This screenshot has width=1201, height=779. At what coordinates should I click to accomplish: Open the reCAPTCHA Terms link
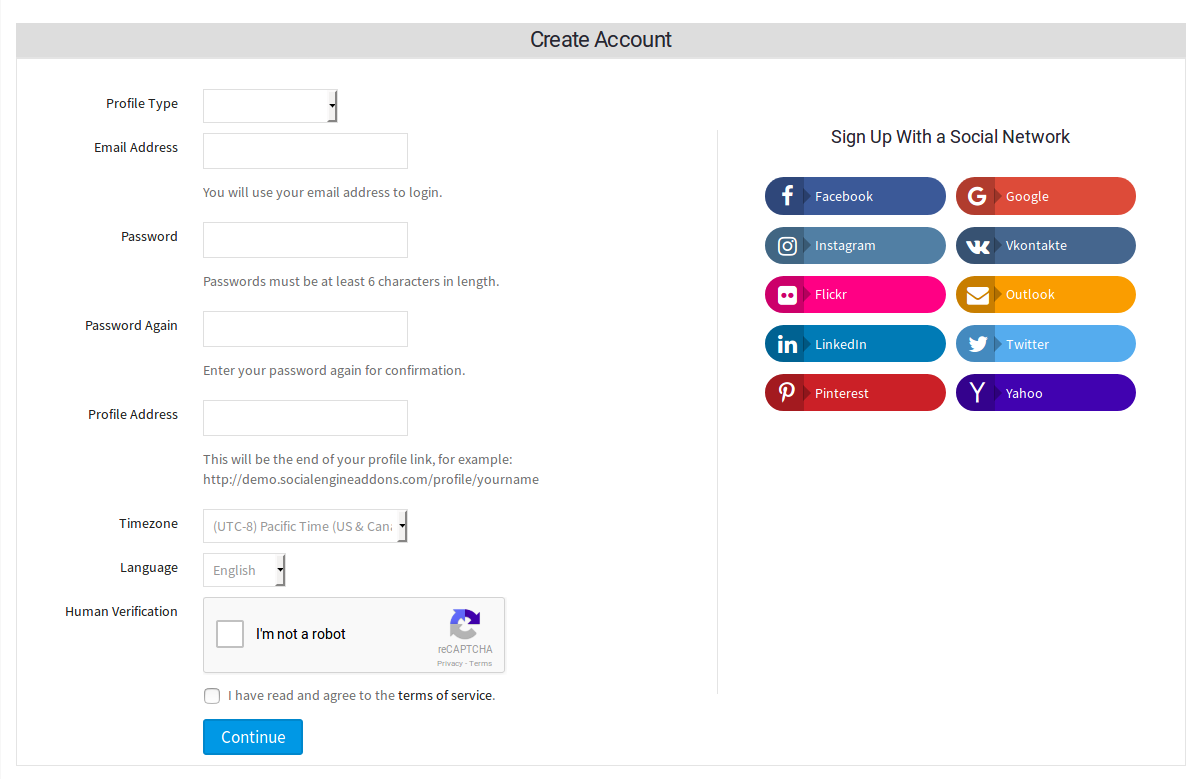point(481,663)
